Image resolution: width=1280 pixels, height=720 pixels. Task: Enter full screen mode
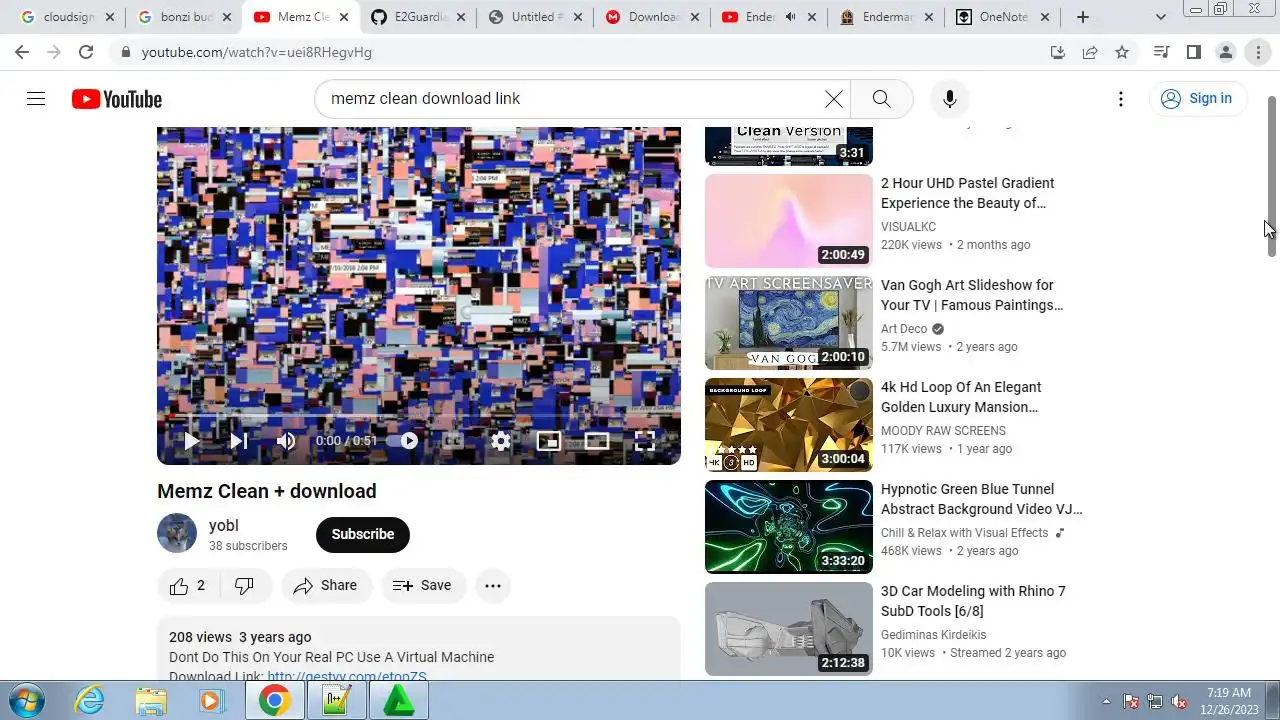pyautogui.click(x=645, y=441)
